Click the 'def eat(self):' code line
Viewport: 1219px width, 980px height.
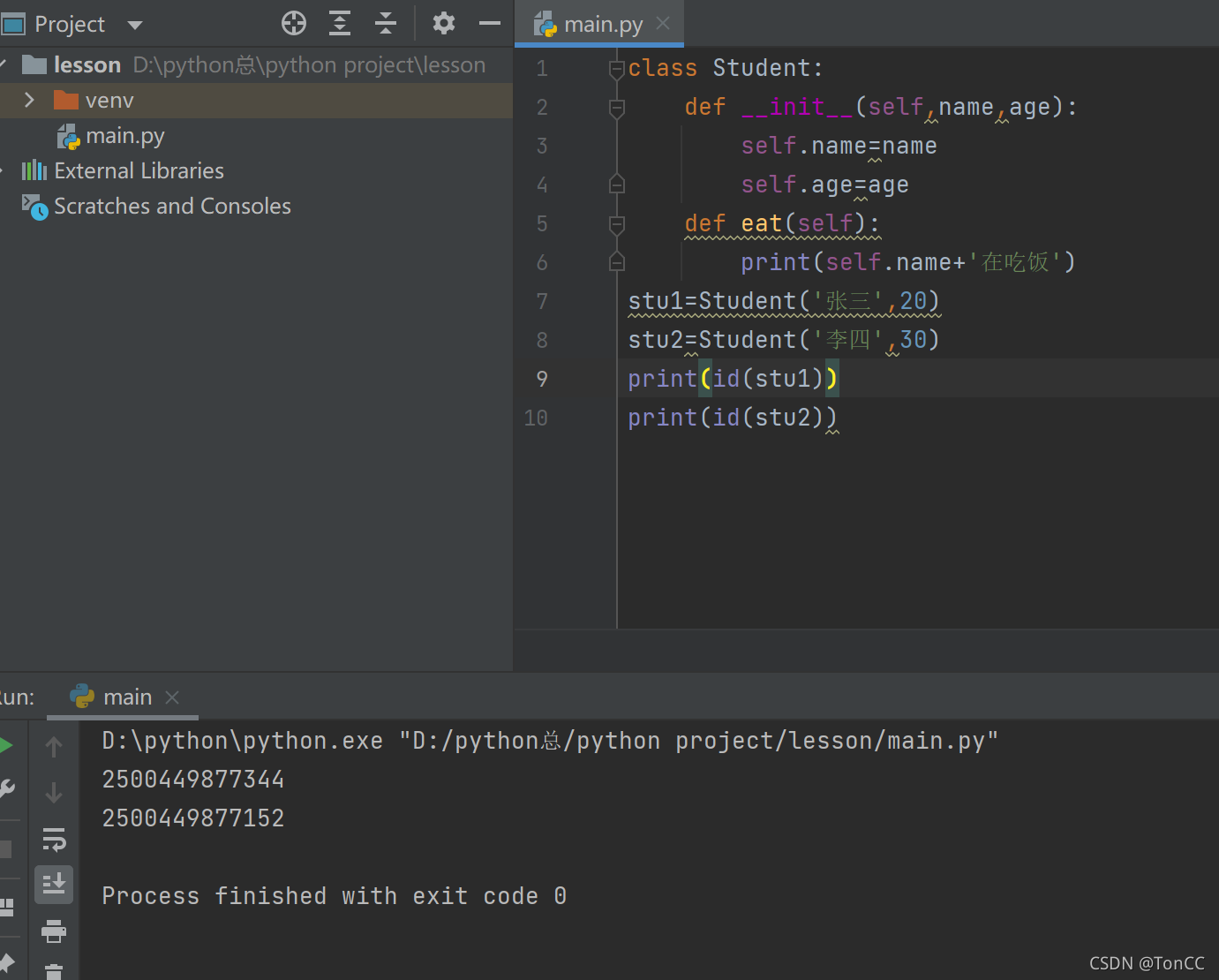pos(782,223)
